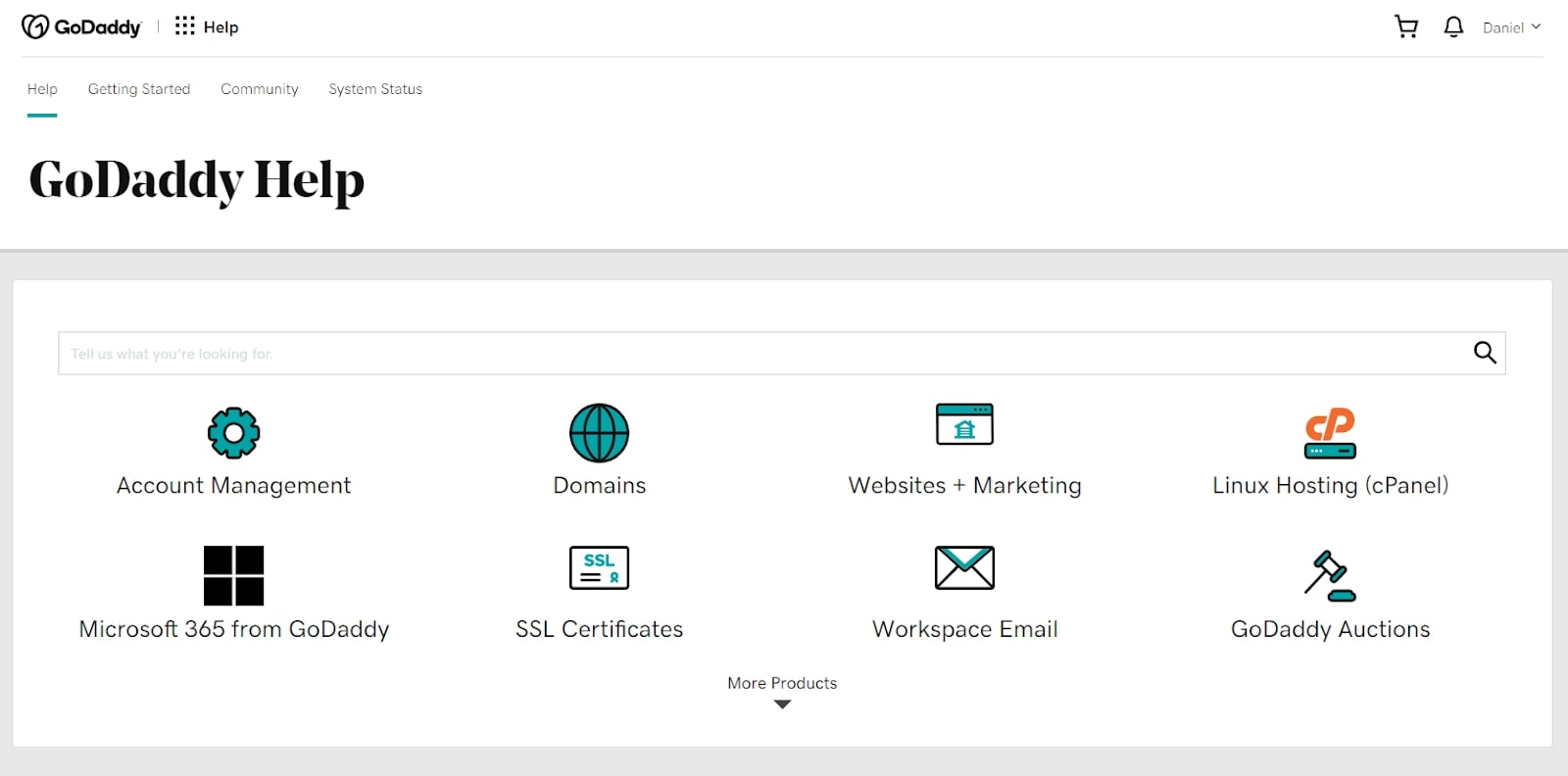Click the Websites + Marketing browser icon
This screenshot has height=776, width=1568.
tap(964, 424)
